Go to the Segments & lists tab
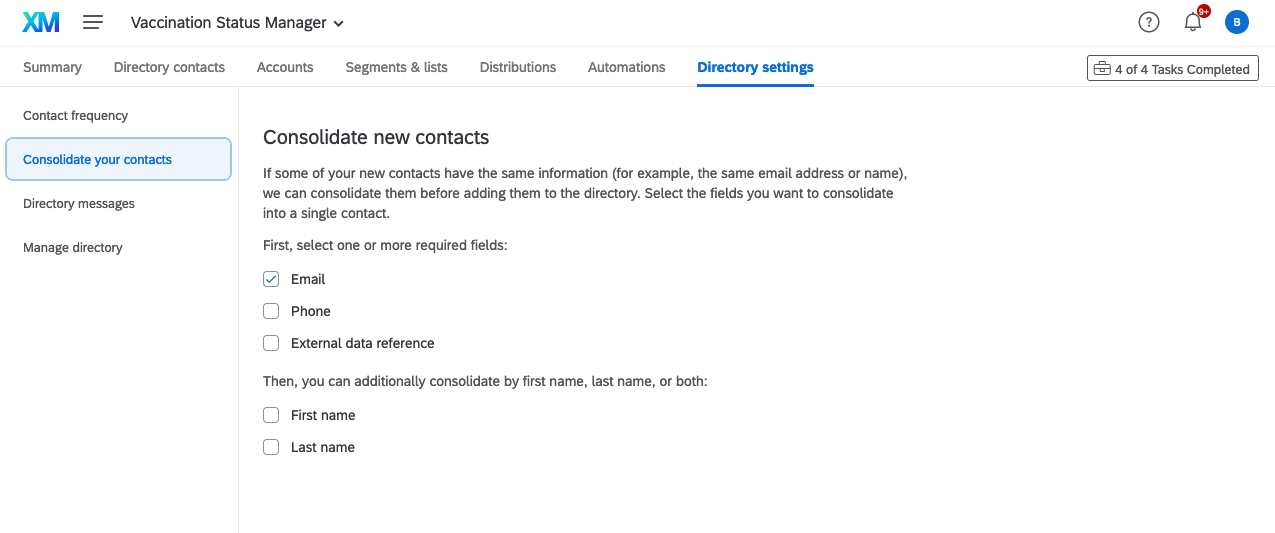This screenshot has width=1275, height=533. (x=396, y=67)
